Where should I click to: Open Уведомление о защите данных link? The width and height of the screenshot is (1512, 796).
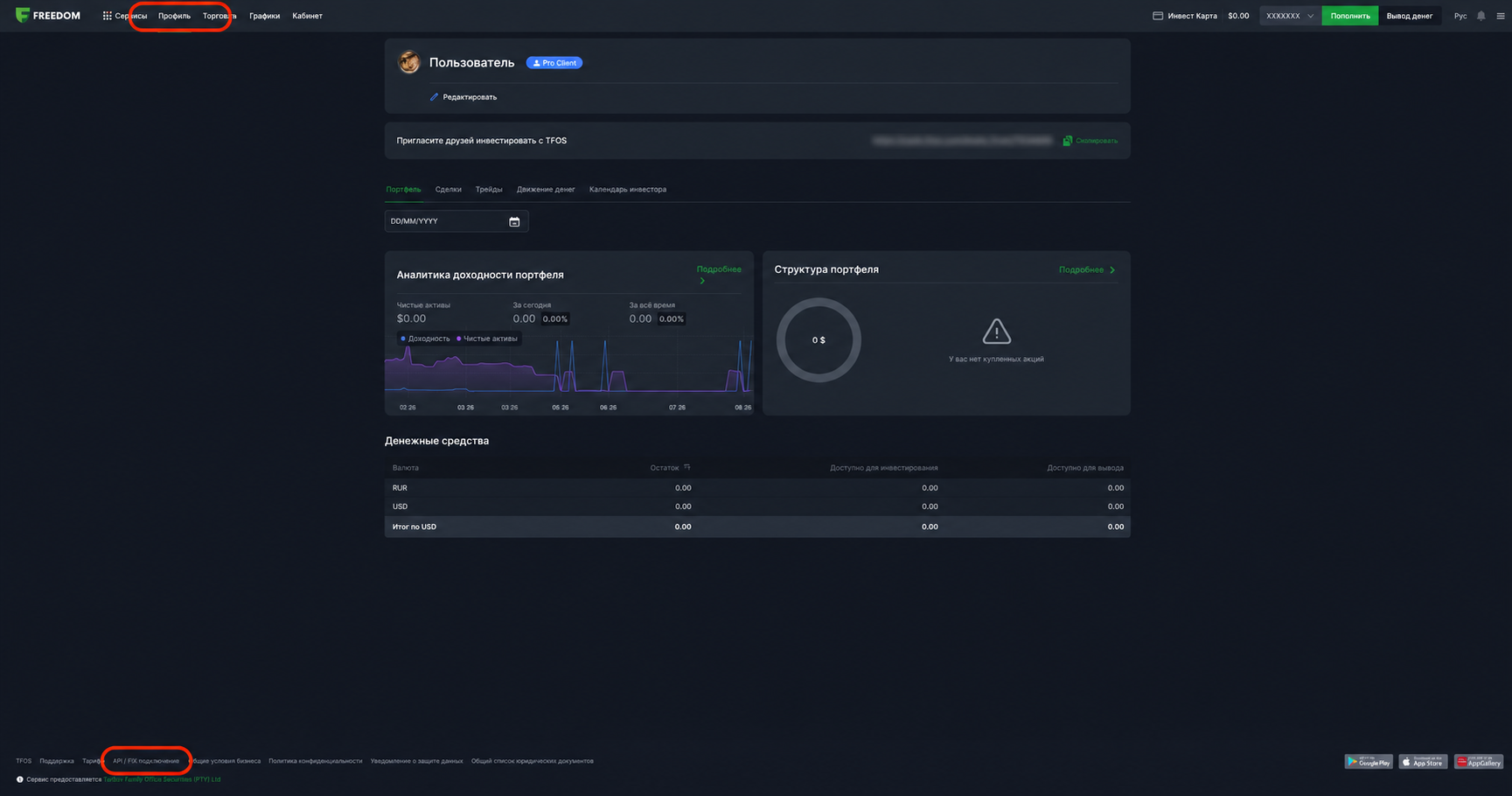point(416,761)
